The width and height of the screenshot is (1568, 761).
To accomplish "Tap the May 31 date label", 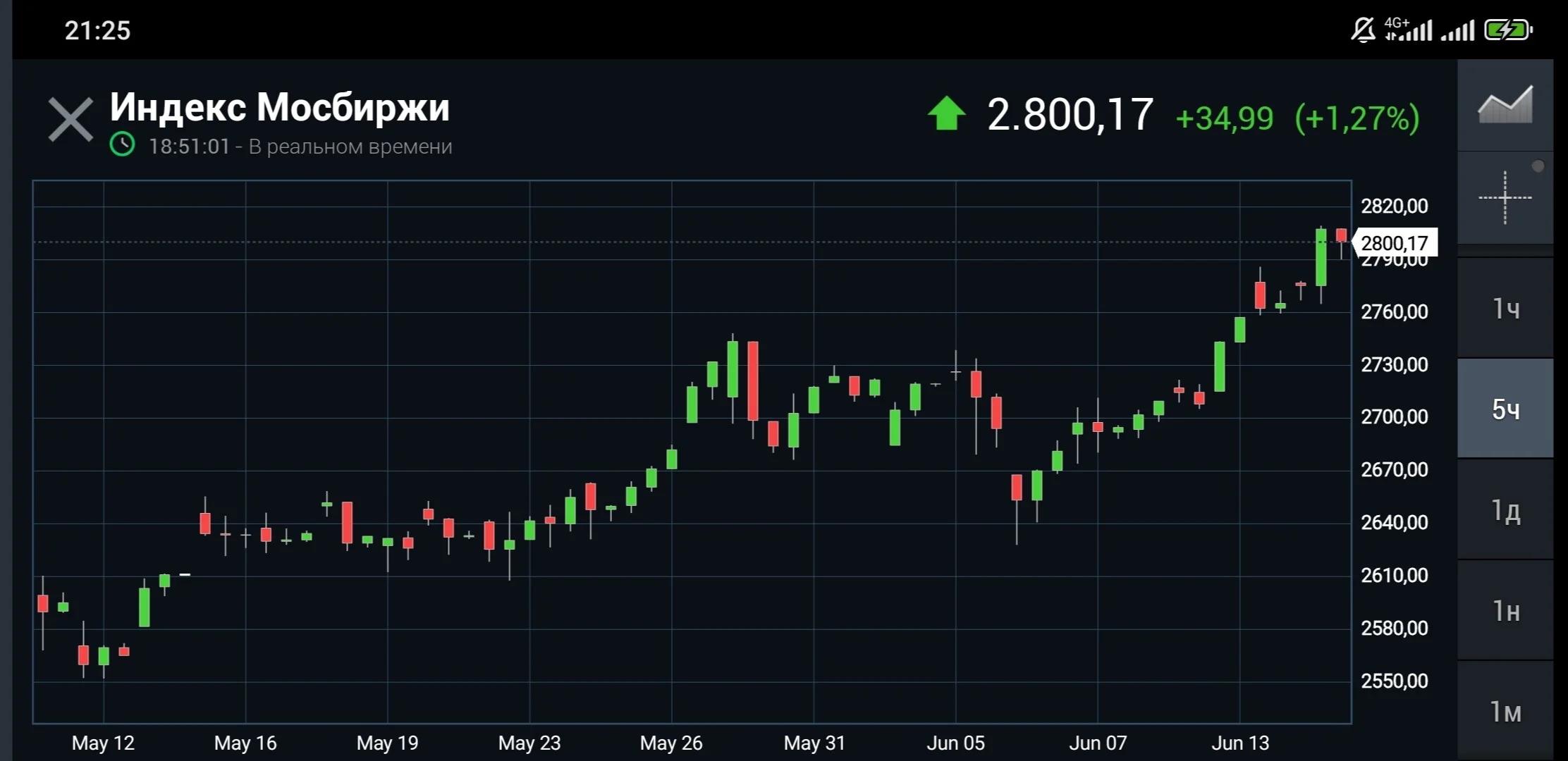I will coord(814,743).
